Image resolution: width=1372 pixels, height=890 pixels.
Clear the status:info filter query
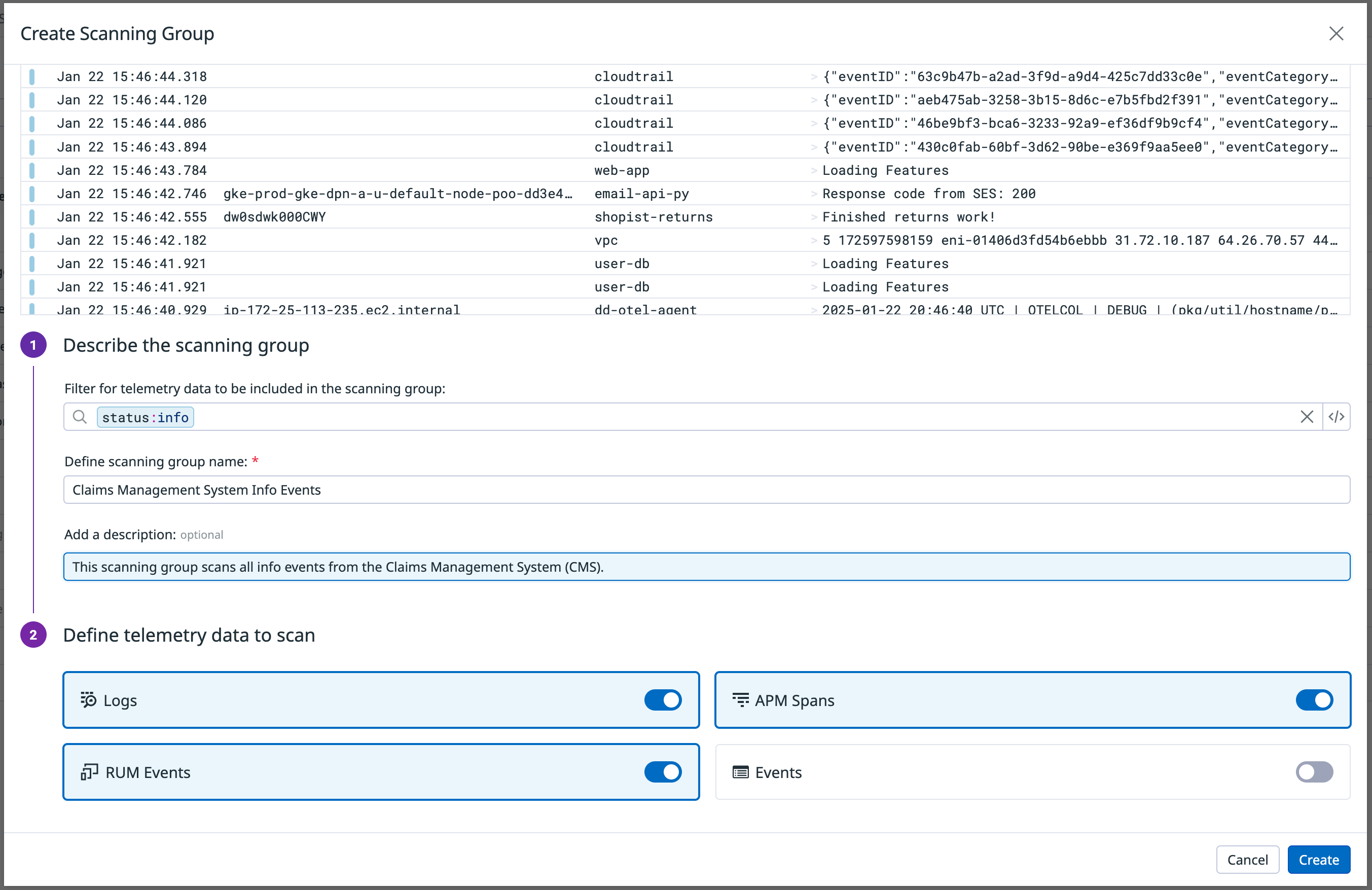1307,417
